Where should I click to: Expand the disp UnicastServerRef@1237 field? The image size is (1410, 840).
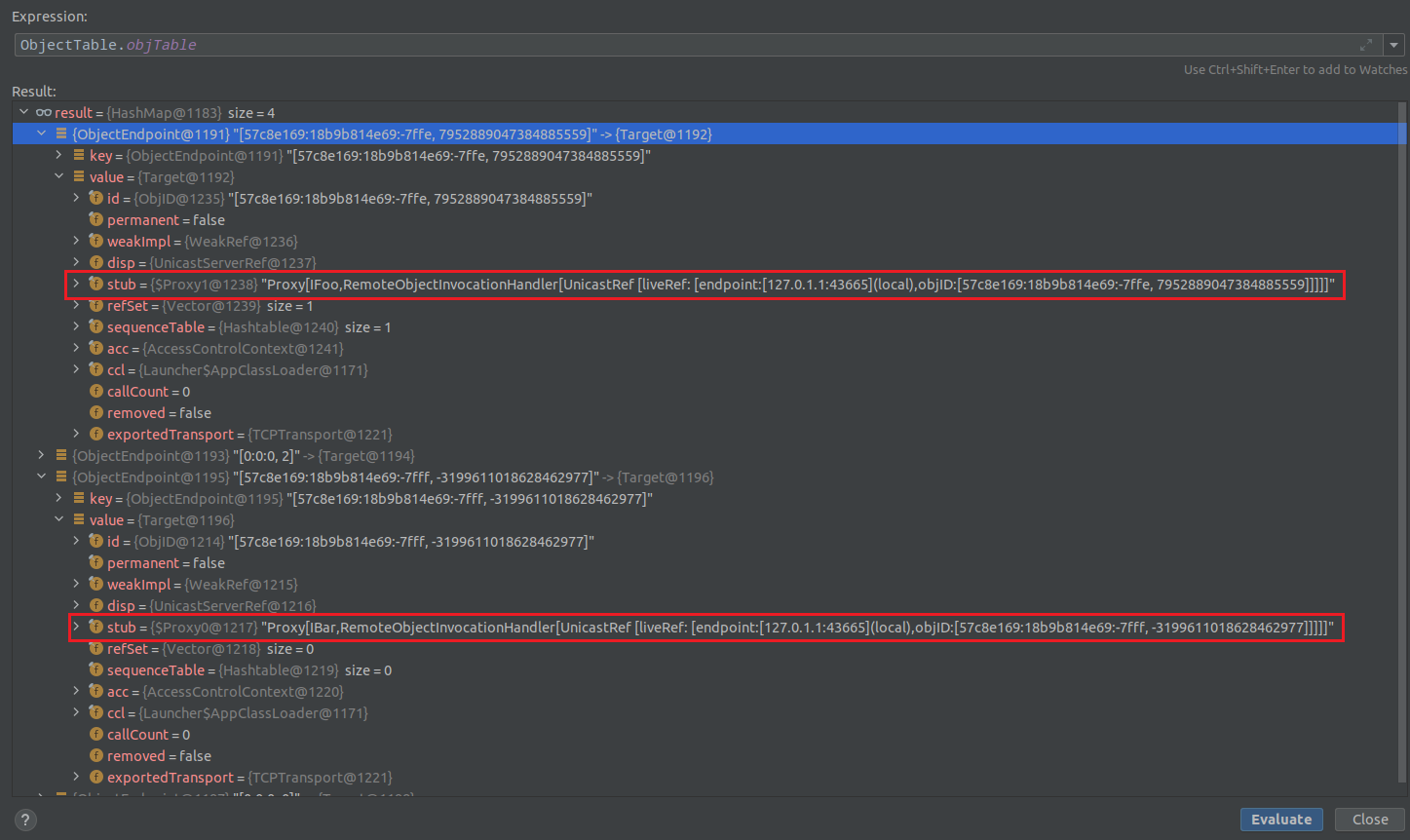(76, 263)
